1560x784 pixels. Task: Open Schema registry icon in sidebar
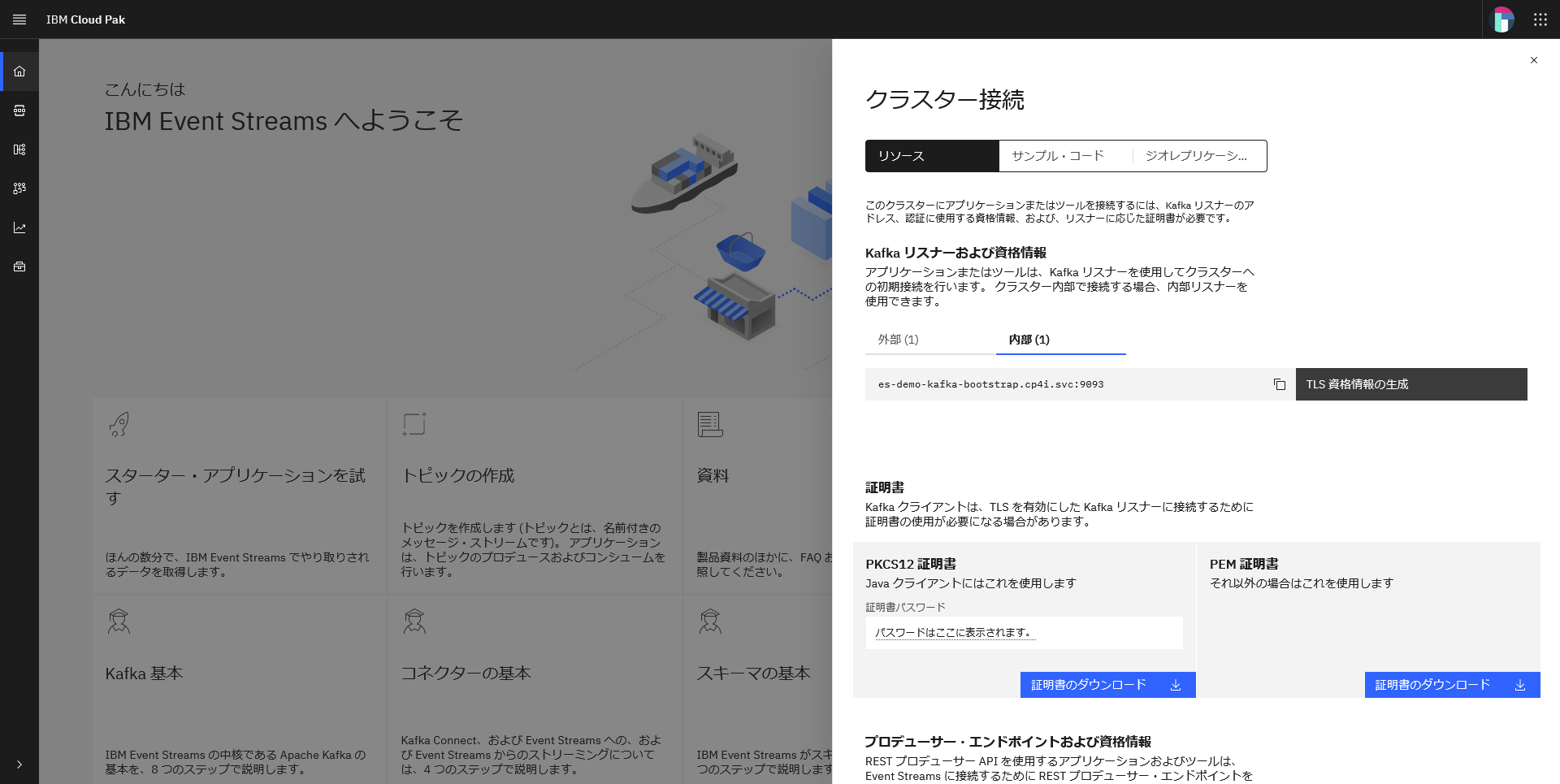(19, 149)
